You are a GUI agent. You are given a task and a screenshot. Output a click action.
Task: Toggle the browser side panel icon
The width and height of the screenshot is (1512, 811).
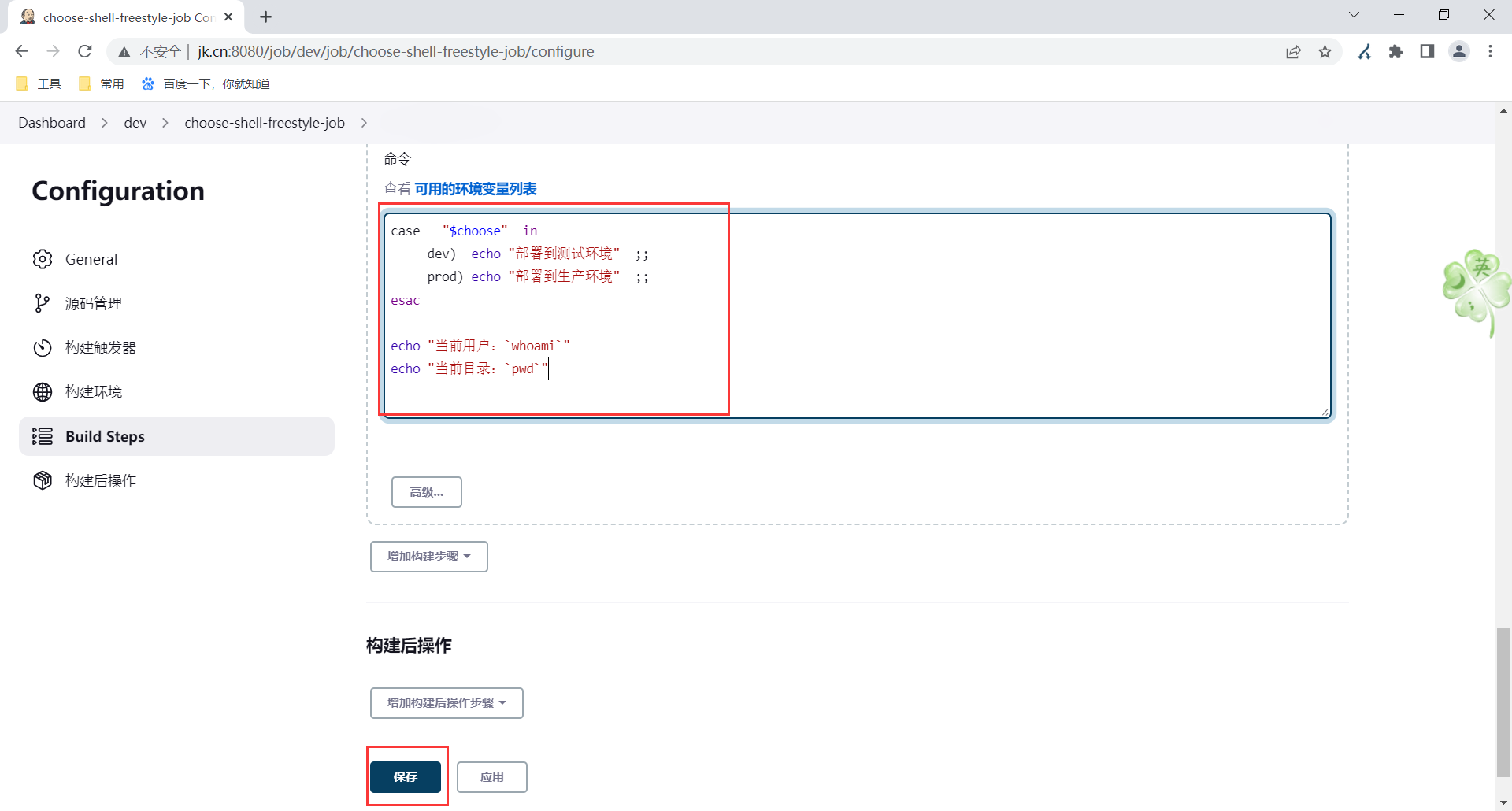tap(1427, 52)
